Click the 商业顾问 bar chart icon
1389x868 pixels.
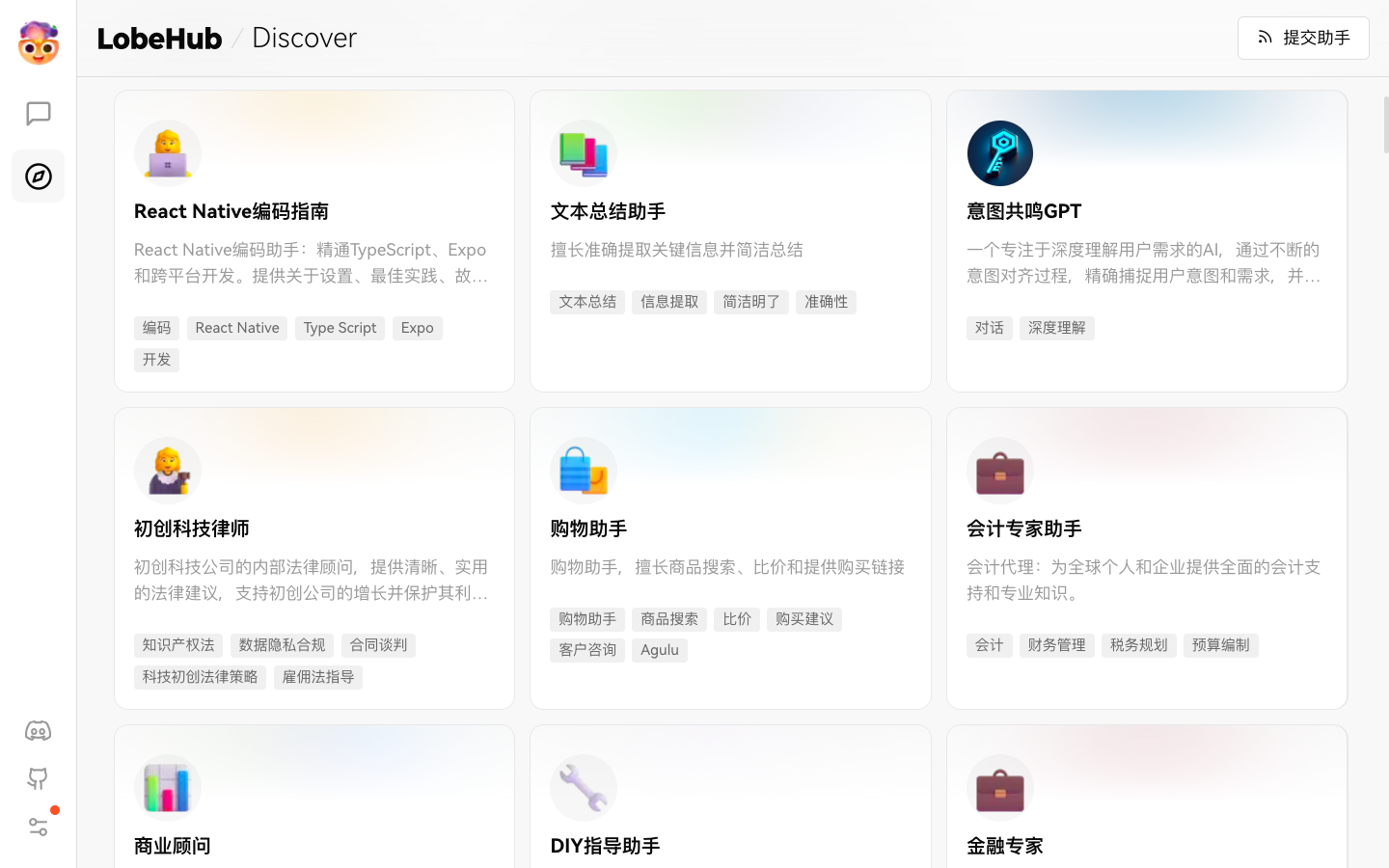[x=168, y=788]
